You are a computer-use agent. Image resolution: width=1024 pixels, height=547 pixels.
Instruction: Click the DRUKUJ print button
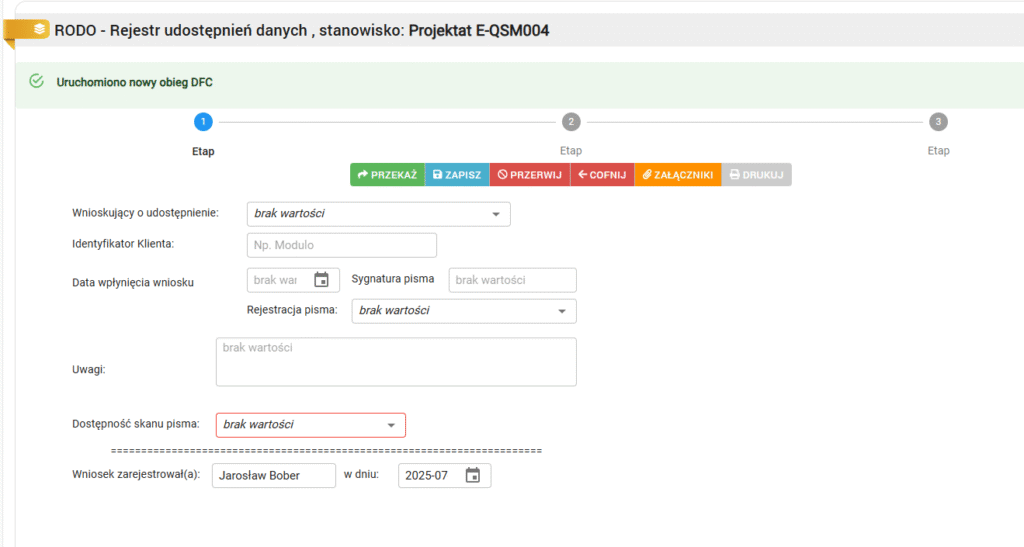point(756,175)
